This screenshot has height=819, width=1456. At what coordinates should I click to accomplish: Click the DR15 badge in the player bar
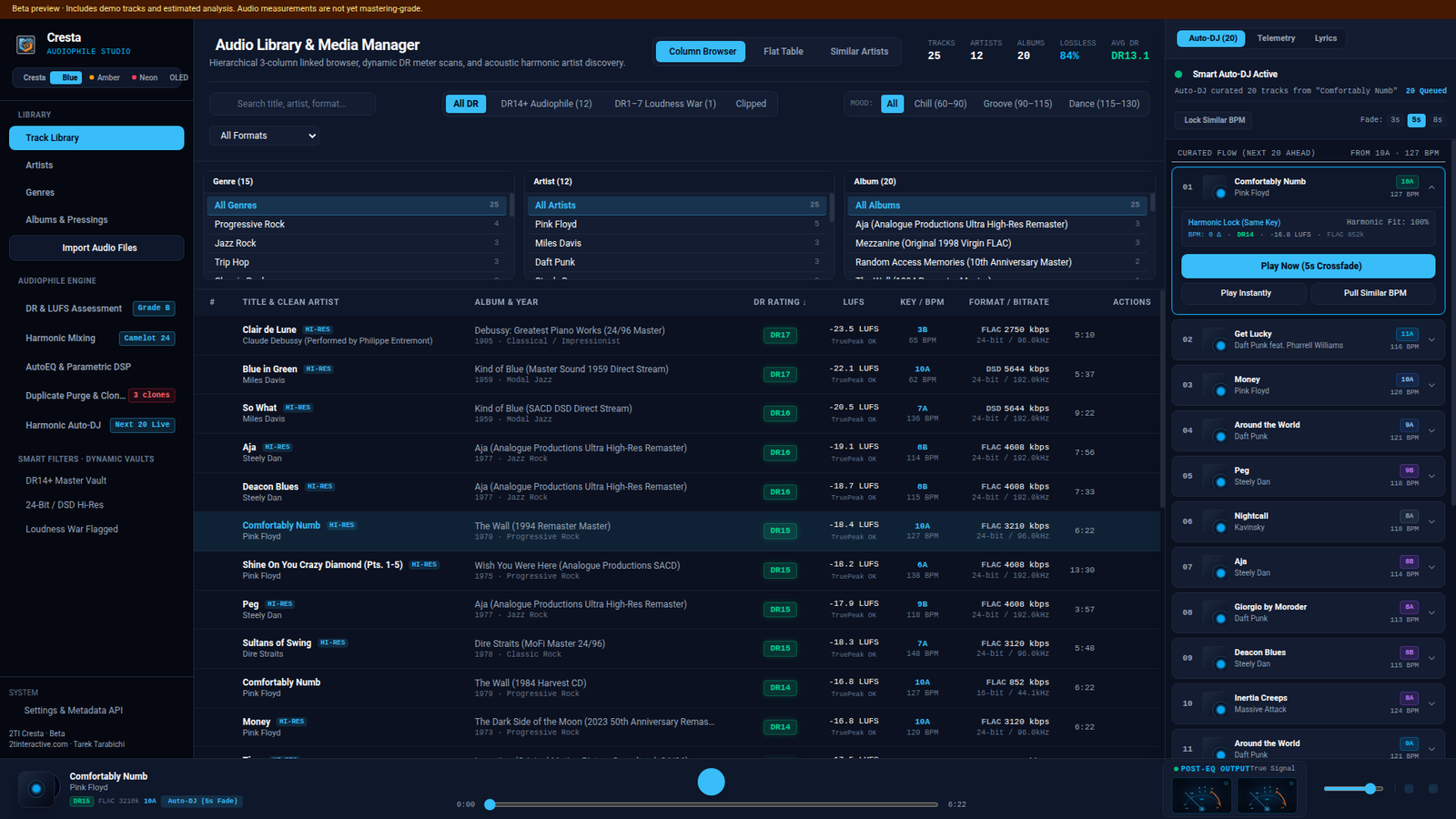point(82,801)
